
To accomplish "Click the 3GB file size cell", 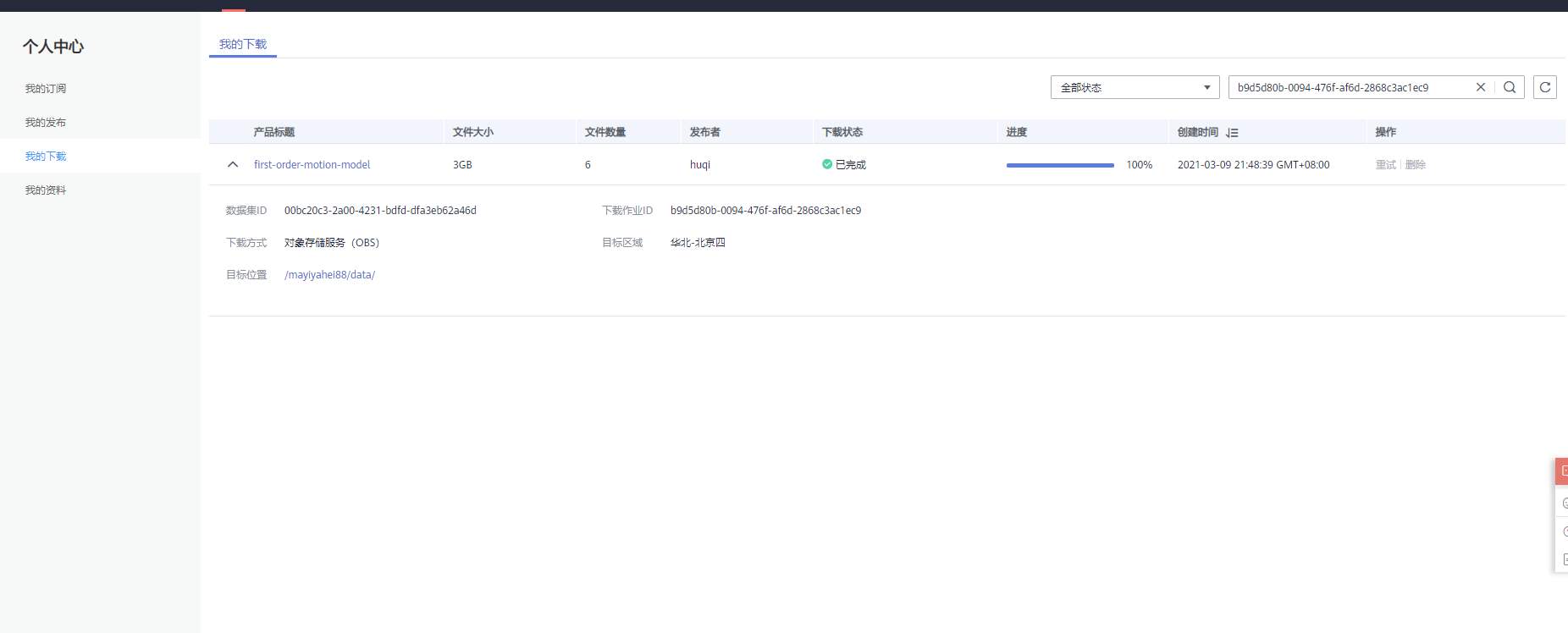I will click(462, 164).
